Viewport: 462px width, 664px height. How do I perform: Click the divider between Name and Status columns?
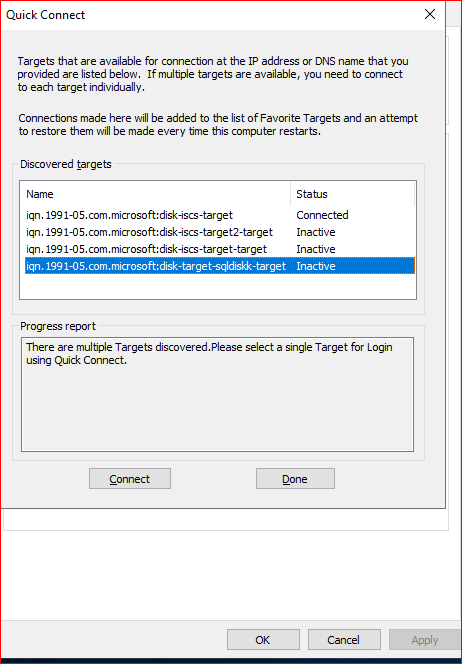click(291, 194)
